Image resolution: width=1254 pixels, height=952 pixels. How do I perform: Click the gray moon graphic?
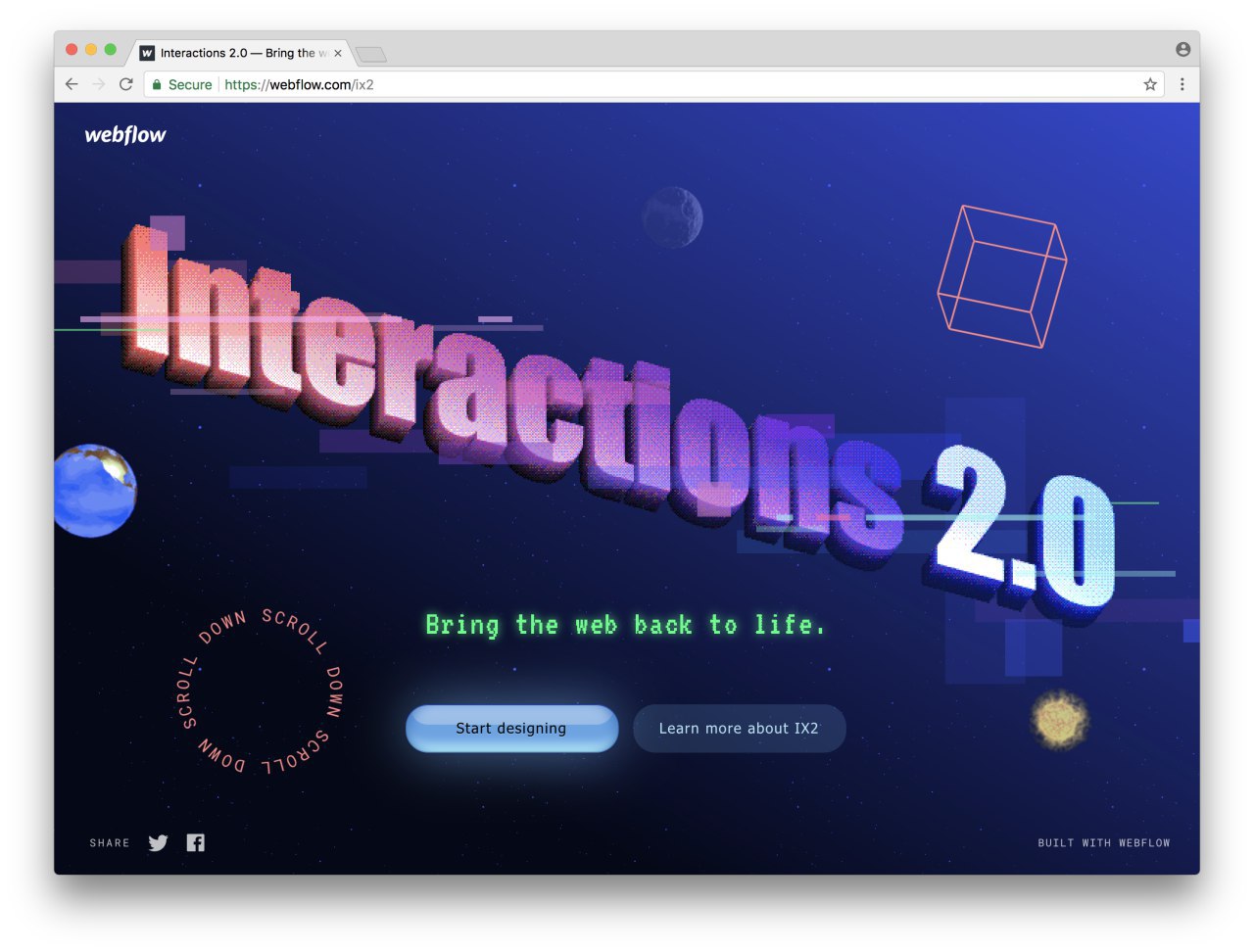point(672,217)
